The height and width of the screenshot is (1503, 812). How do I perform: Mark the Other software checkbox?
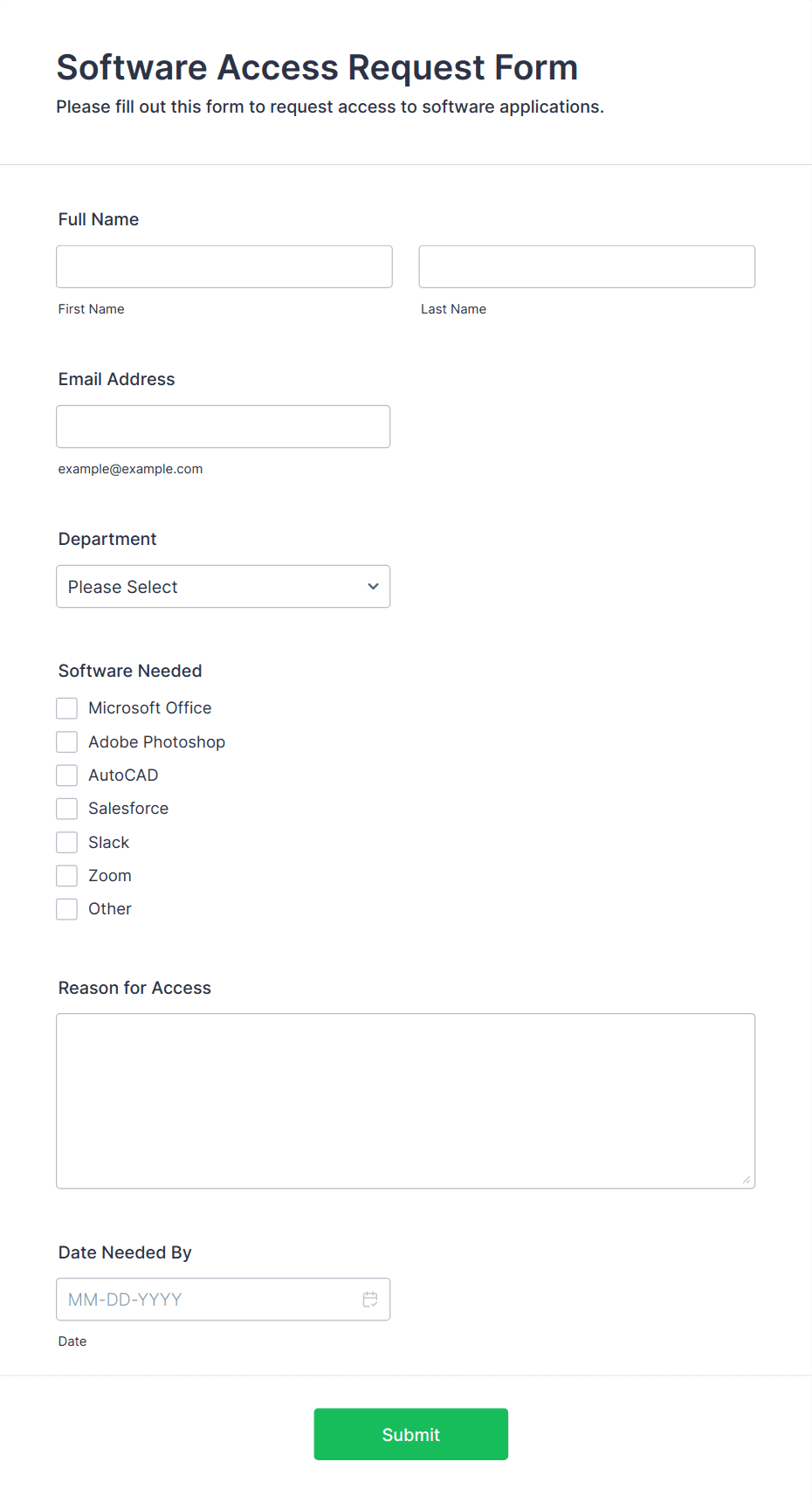pos(67,909)
